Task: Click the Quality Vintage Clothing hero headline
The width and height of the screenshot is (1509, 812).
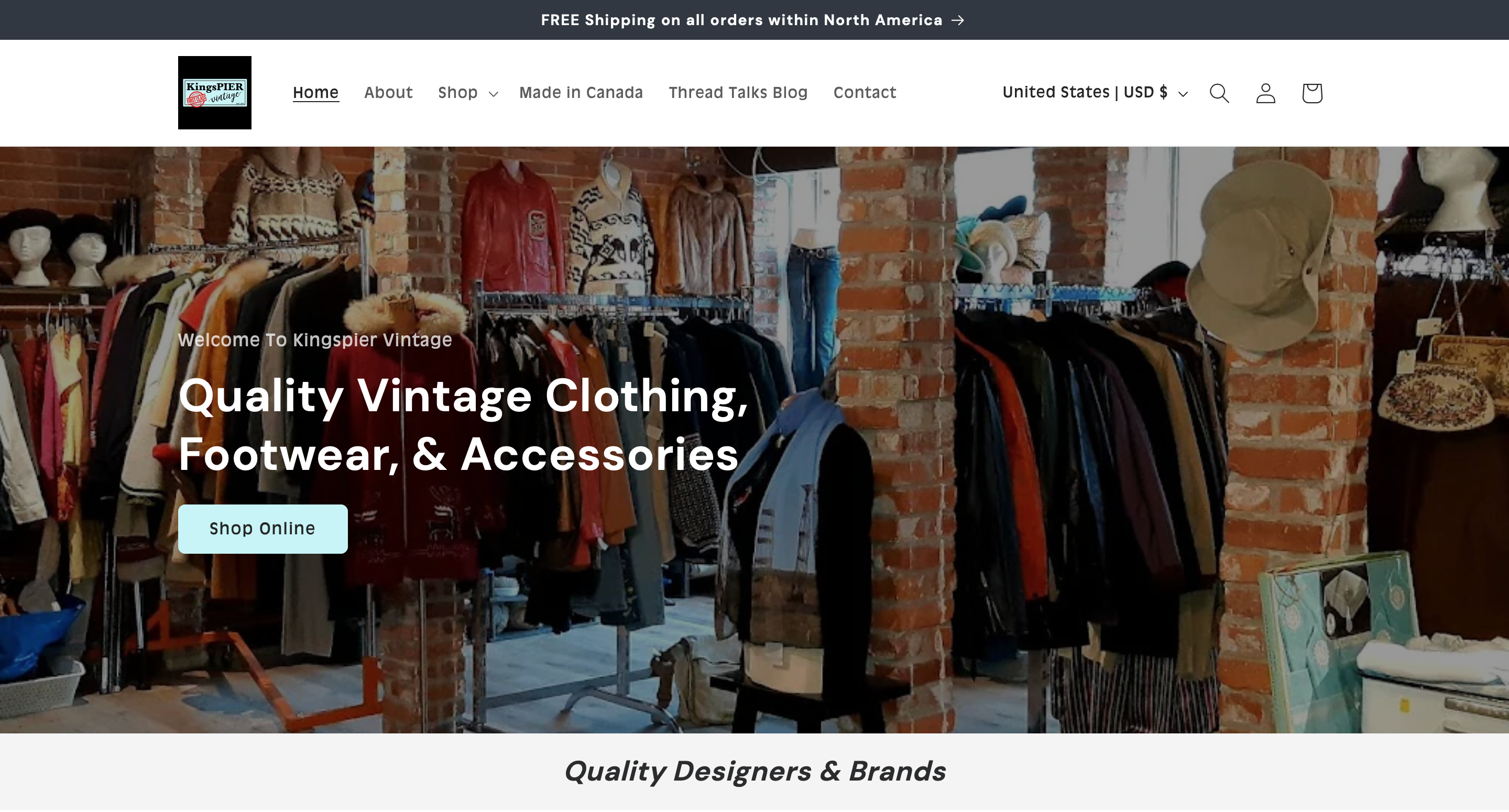Action: point(463,425)
